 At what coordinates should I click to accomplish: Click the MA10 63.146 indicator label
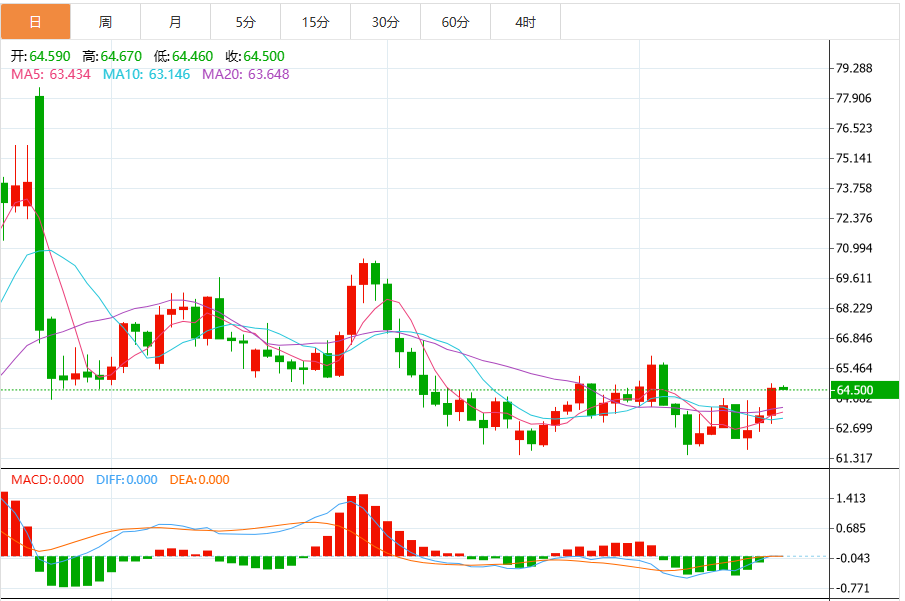148,74
